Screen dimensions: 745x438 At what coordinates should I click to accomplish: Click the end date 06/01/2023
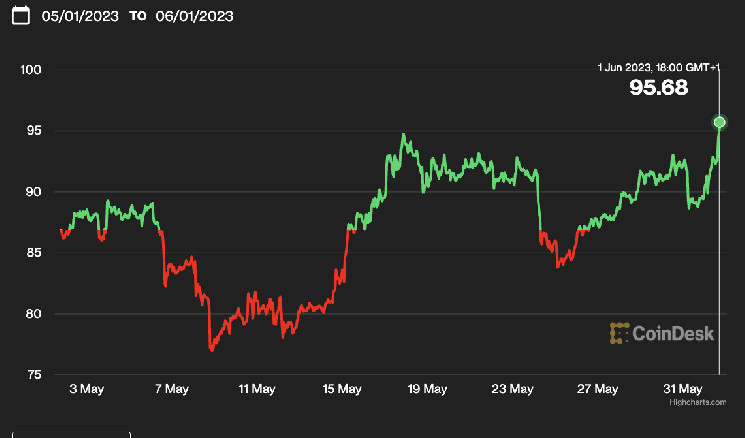196,18
